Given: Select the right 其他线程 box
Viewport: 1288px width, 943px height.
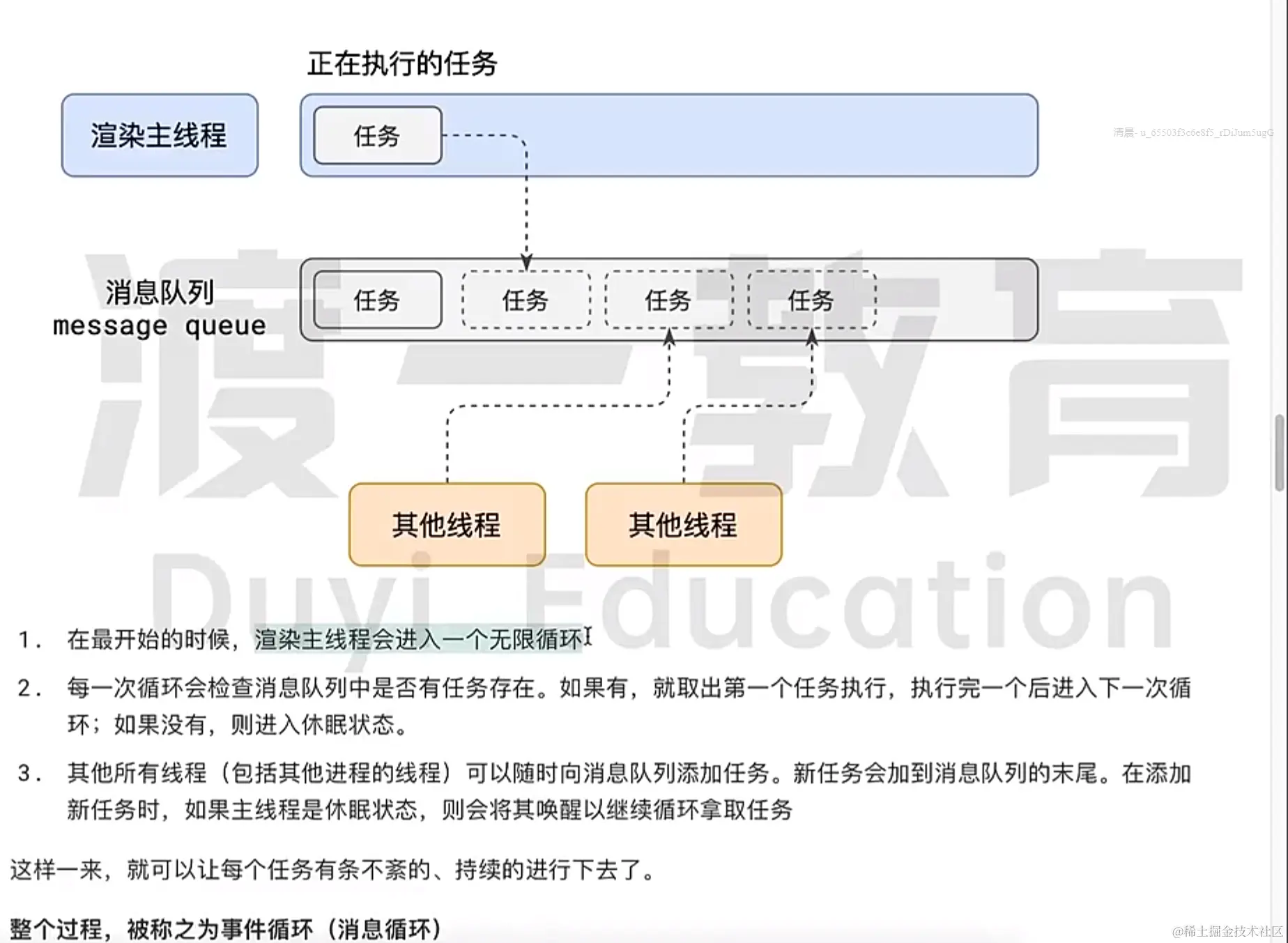Looking at the screenshot, I should coord(684,524).
